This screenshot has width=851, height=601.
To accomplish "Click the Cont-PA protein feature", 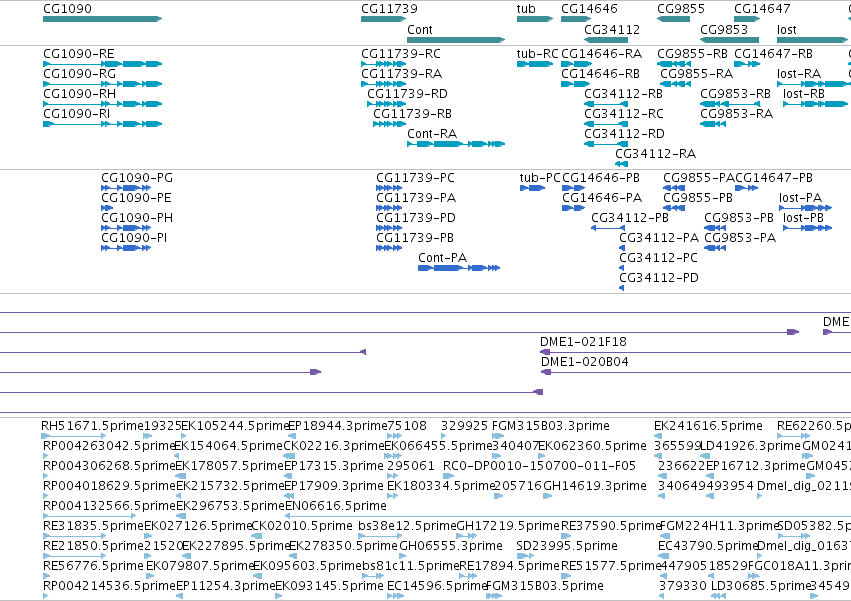I will (x=459, y=268).
